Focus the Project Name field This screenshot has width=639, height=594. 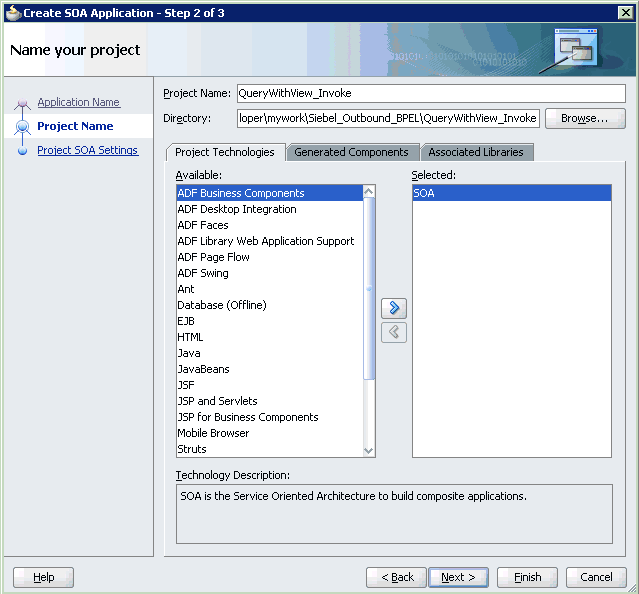[x=431, y=93]
